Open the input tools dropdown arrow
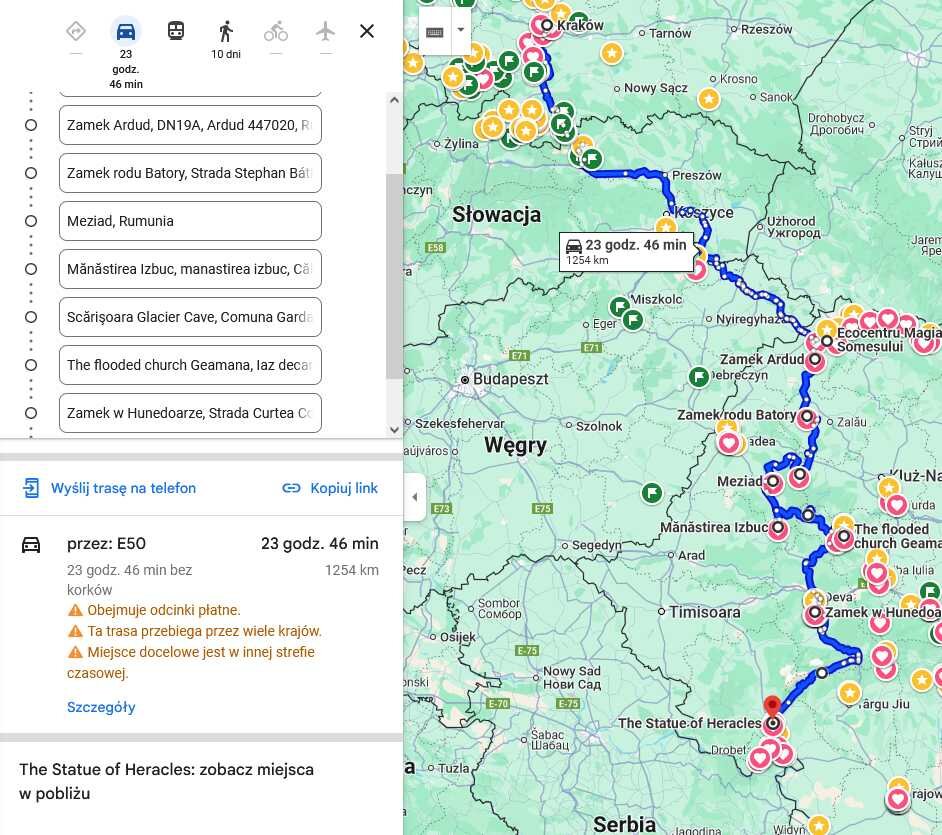 pyautogui.click(x=460, y=30)
